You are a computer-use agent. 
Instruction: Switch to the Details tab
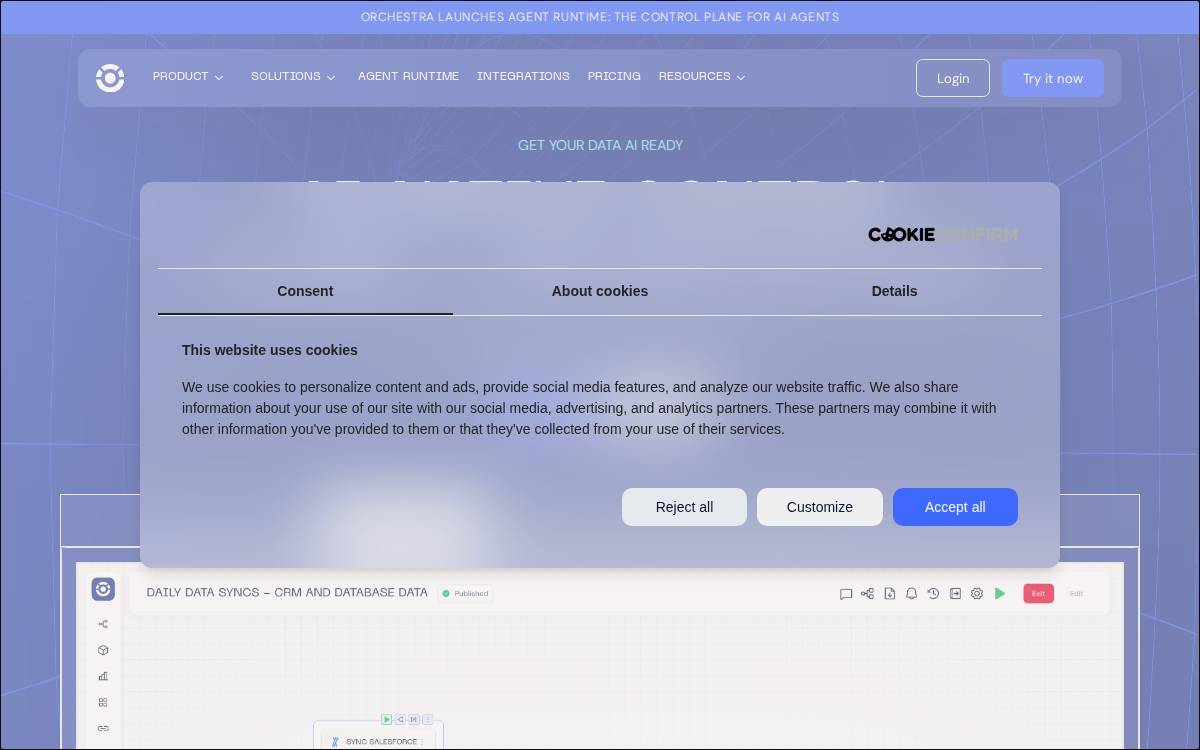point(894,291)
